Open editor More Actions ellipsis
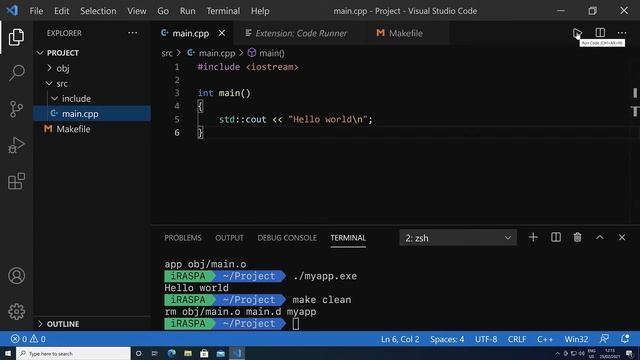Image resolution: width=640 pixels, height=360 pixels. tap(622, 33)
